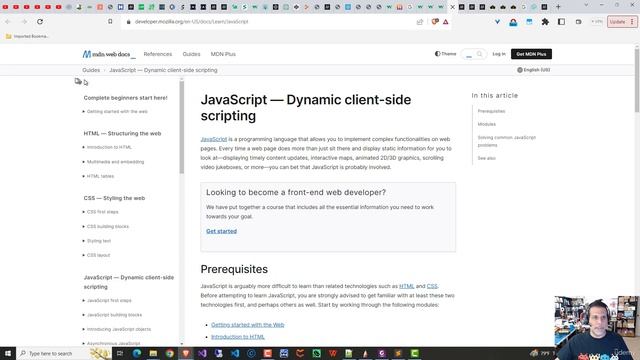The image size is (640, 360).
Task: Open Microsoft Edge from taskbar
Action: [x=136, y=353]
